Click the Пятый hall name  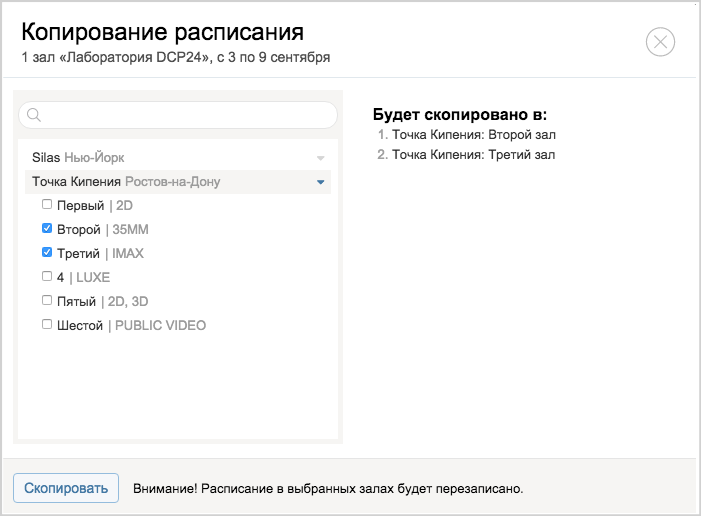click(x=76, y=302)
